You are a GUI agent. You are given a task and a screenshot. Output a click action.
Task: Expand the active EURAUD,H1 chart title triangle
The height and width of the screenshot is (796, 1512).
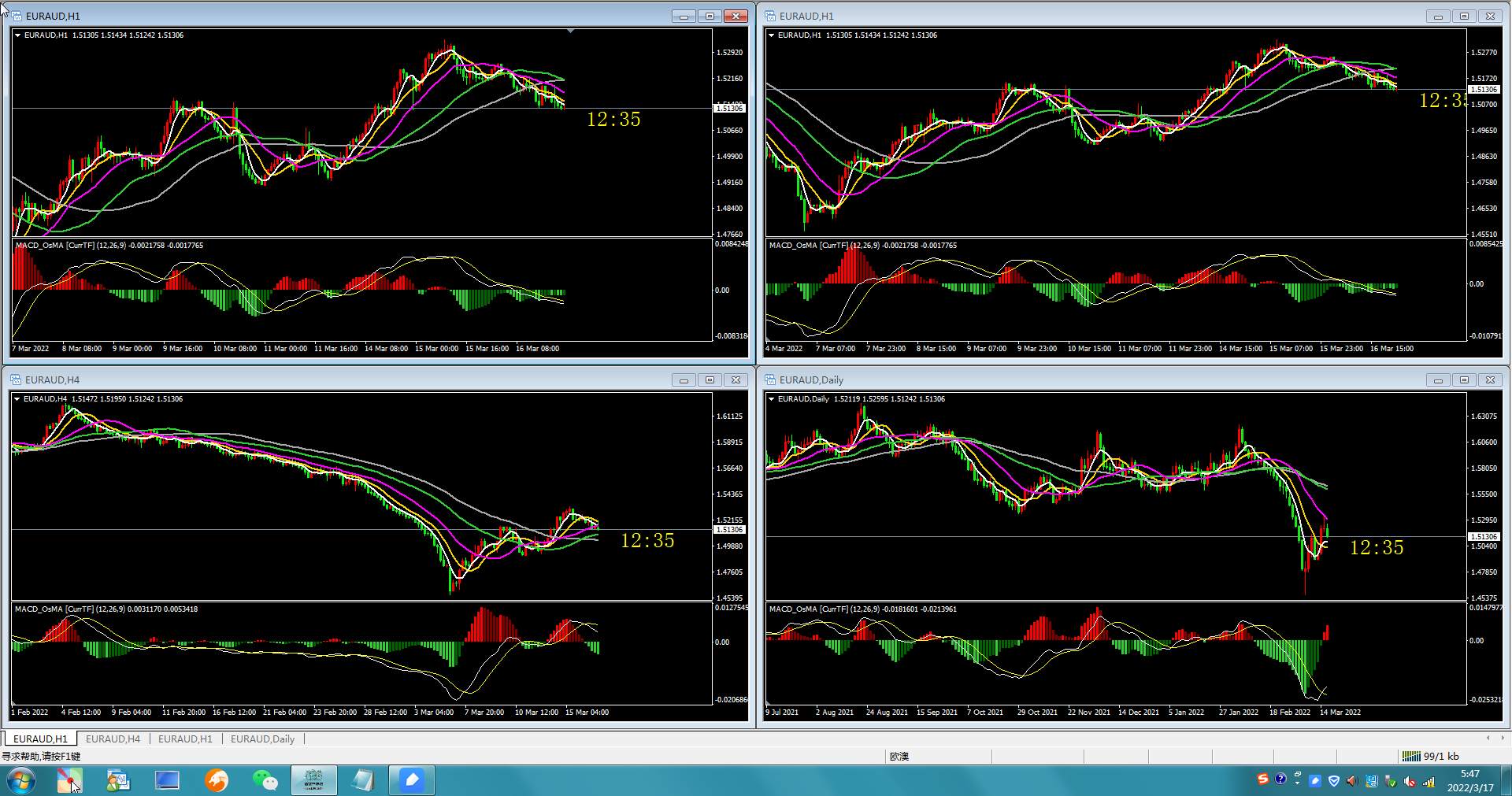tap(17, 35)
